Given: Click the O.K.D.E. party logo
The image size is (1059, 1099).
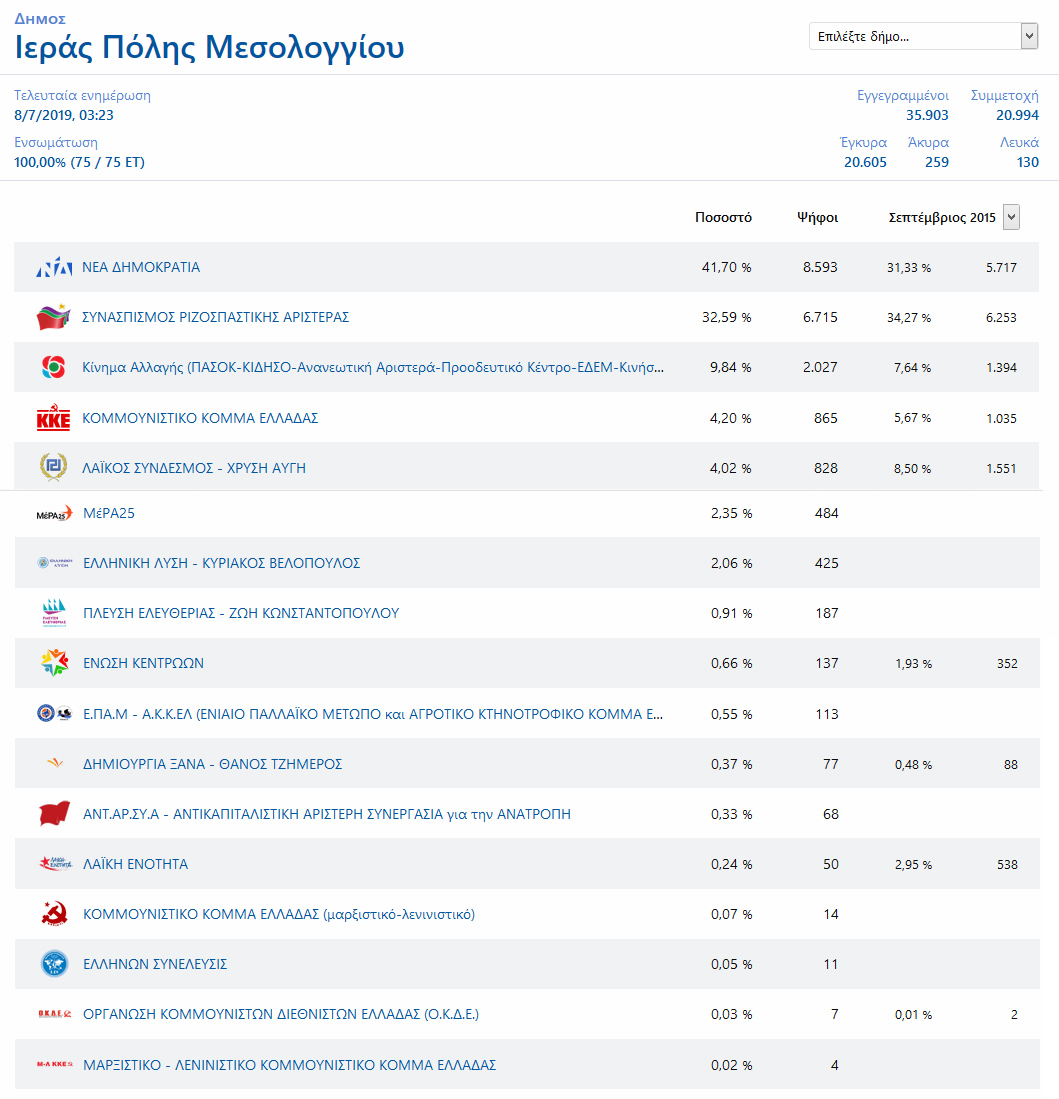Looking at the screenshot, I should tap(54, 1013).
